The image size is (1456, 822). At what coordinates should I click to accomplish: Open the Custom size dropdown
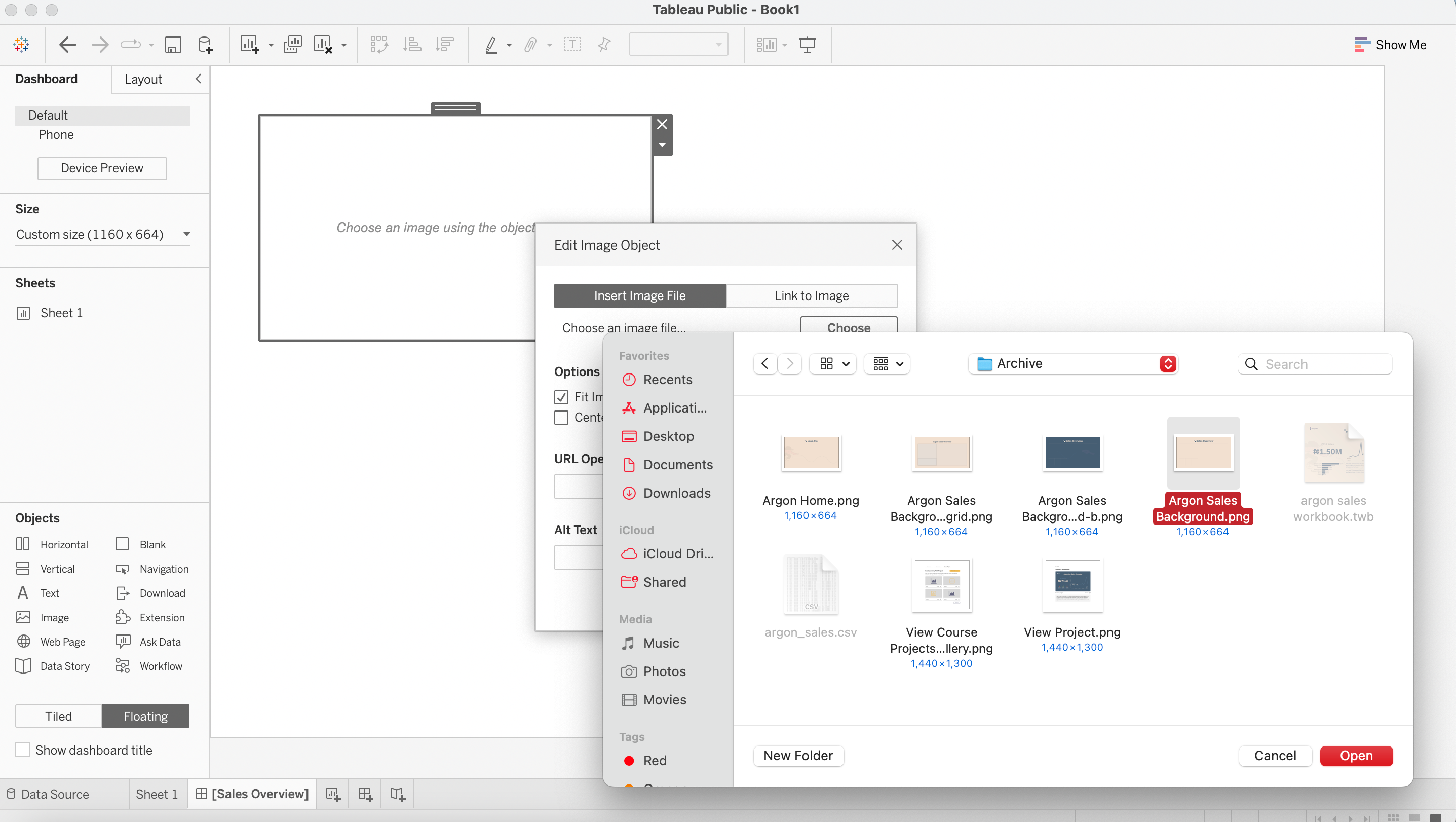pos(103,234)
